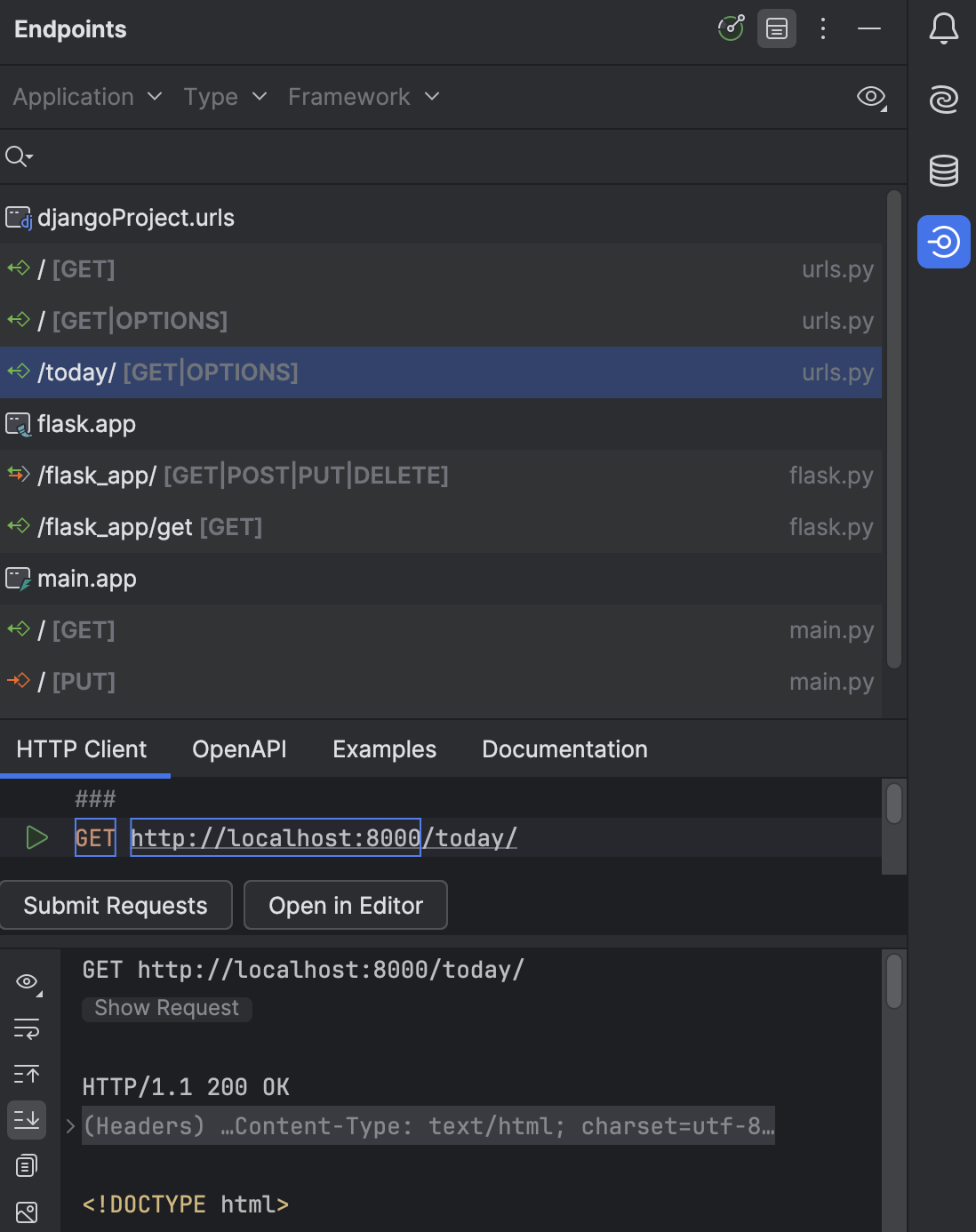Select the / [GET] endpoint in urls.py
This screenshot has height=1232, width=976.
pos(441,269)
